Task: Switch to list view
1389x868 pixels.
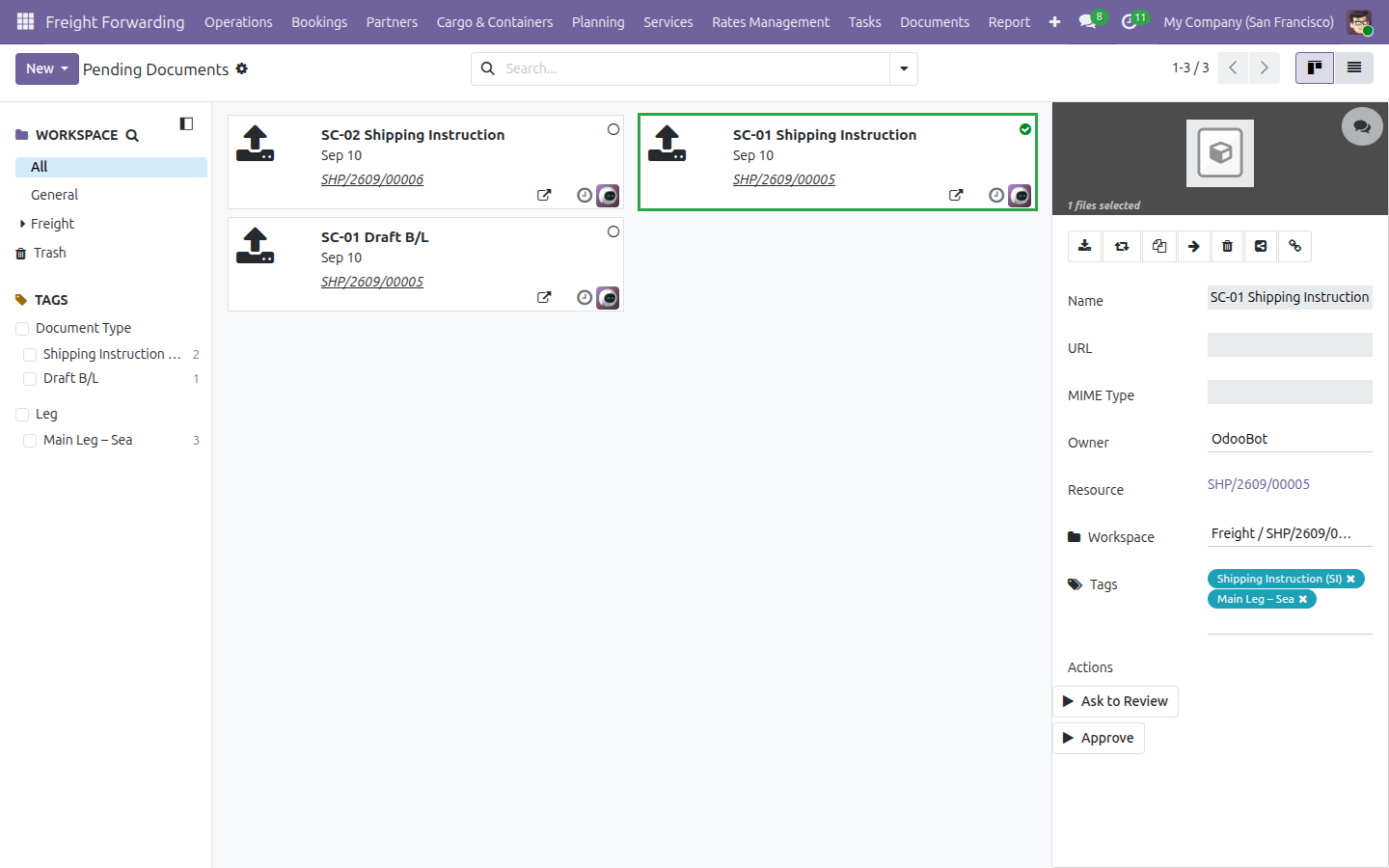Action: [x=1354, y=68]
